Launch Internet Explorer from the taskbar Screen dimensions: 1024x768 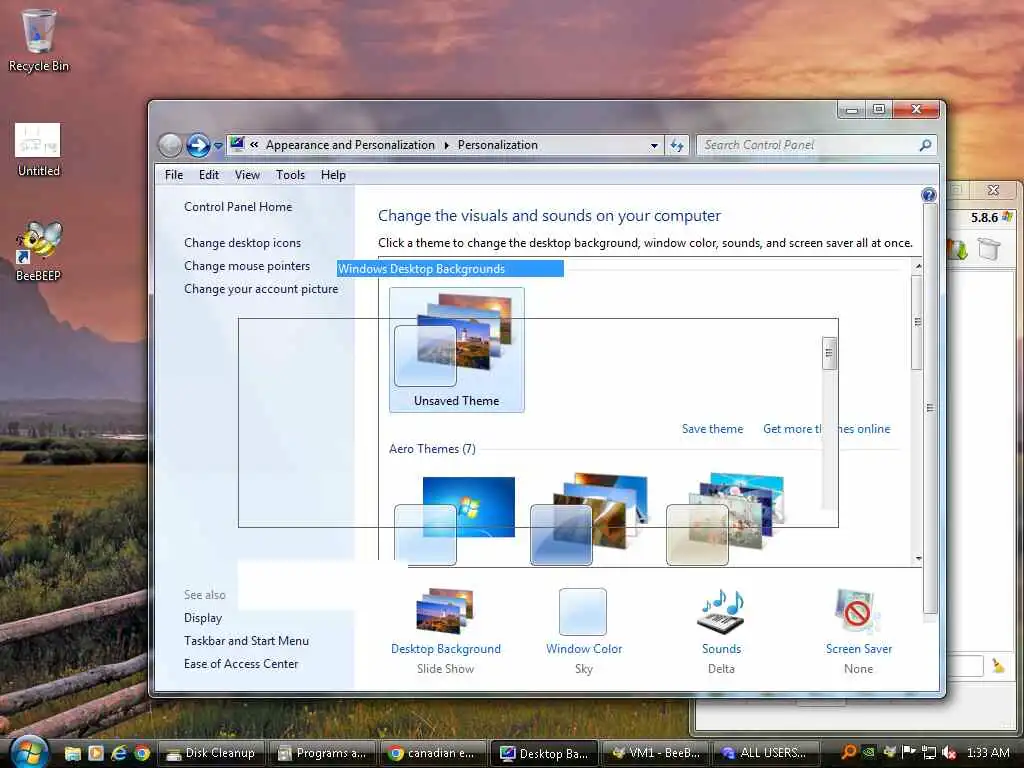pyautogui.click(x=119, y=753)
